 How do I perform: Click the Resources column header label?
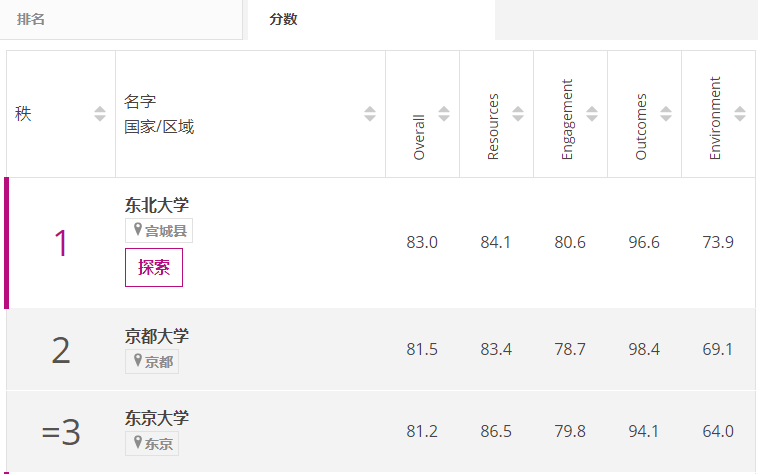493,127
